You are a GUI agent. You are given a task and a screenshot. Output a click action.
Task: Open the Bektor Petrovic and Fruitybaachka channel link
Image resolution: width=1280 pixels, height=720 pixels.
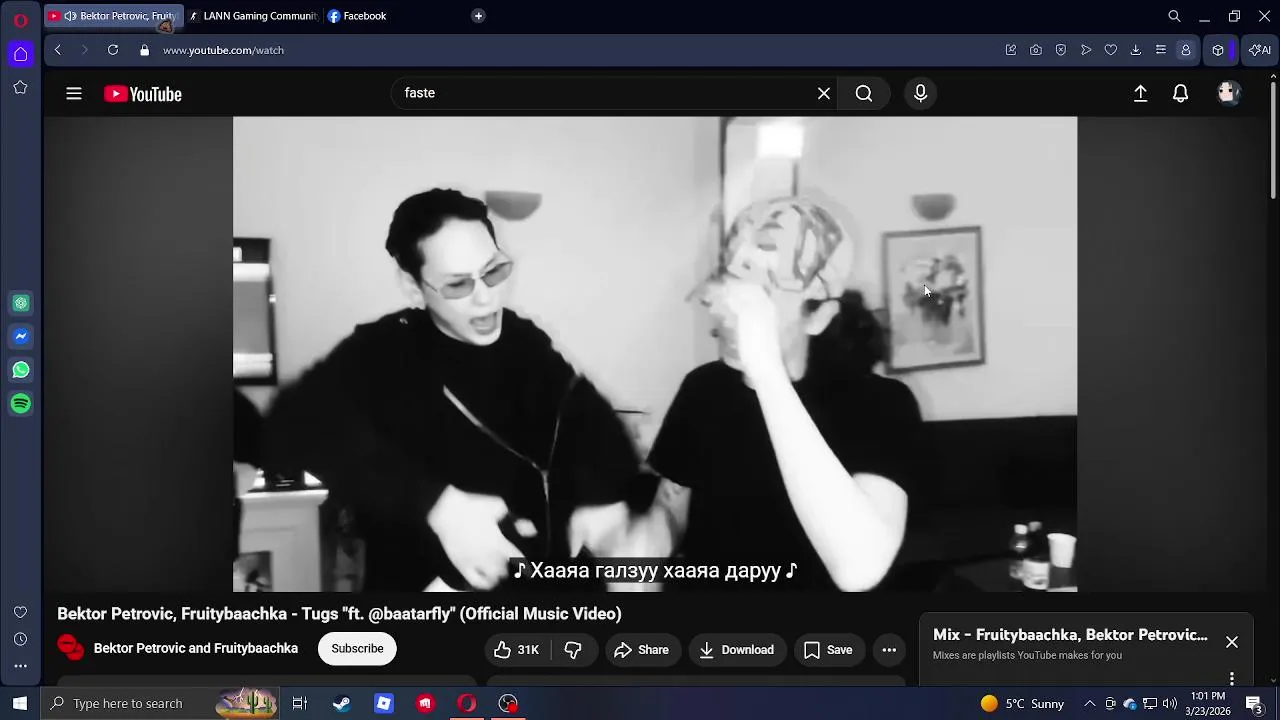coord(196,648)
